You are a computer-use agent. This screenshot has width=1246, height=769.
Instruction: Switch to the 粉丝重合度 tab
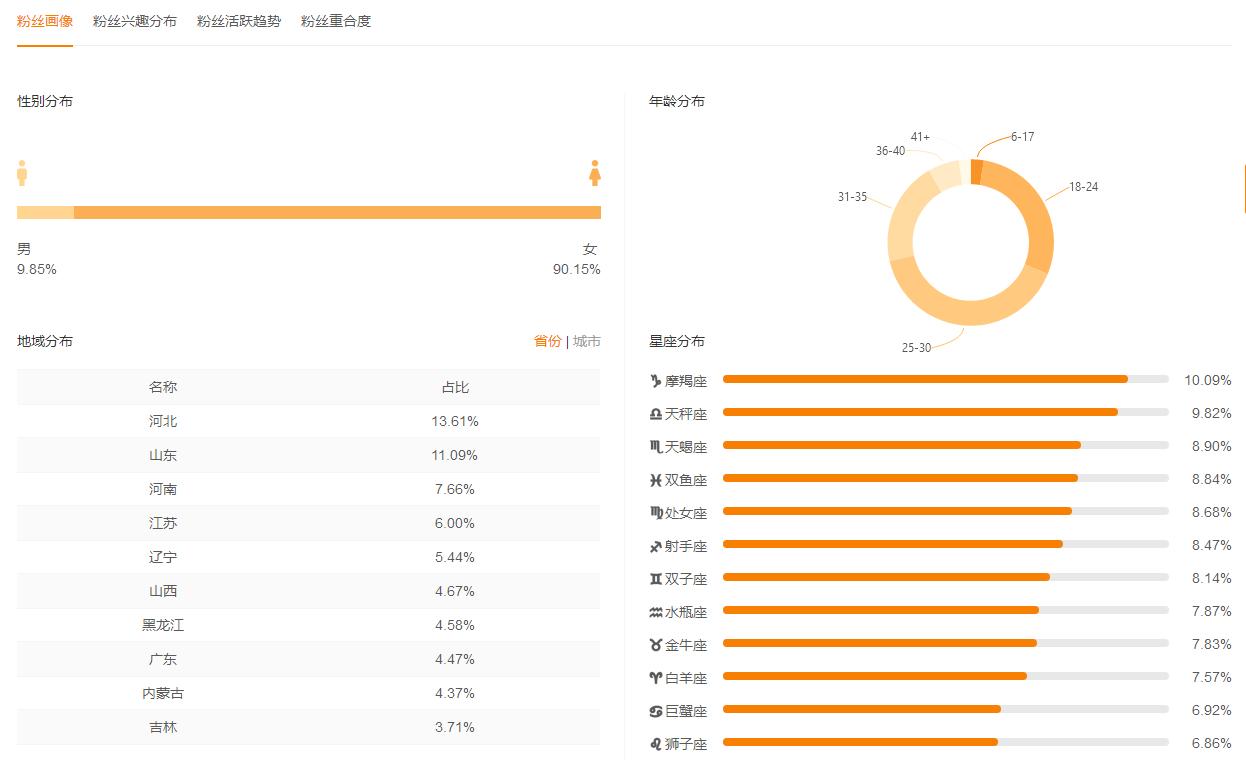point(336,21)
